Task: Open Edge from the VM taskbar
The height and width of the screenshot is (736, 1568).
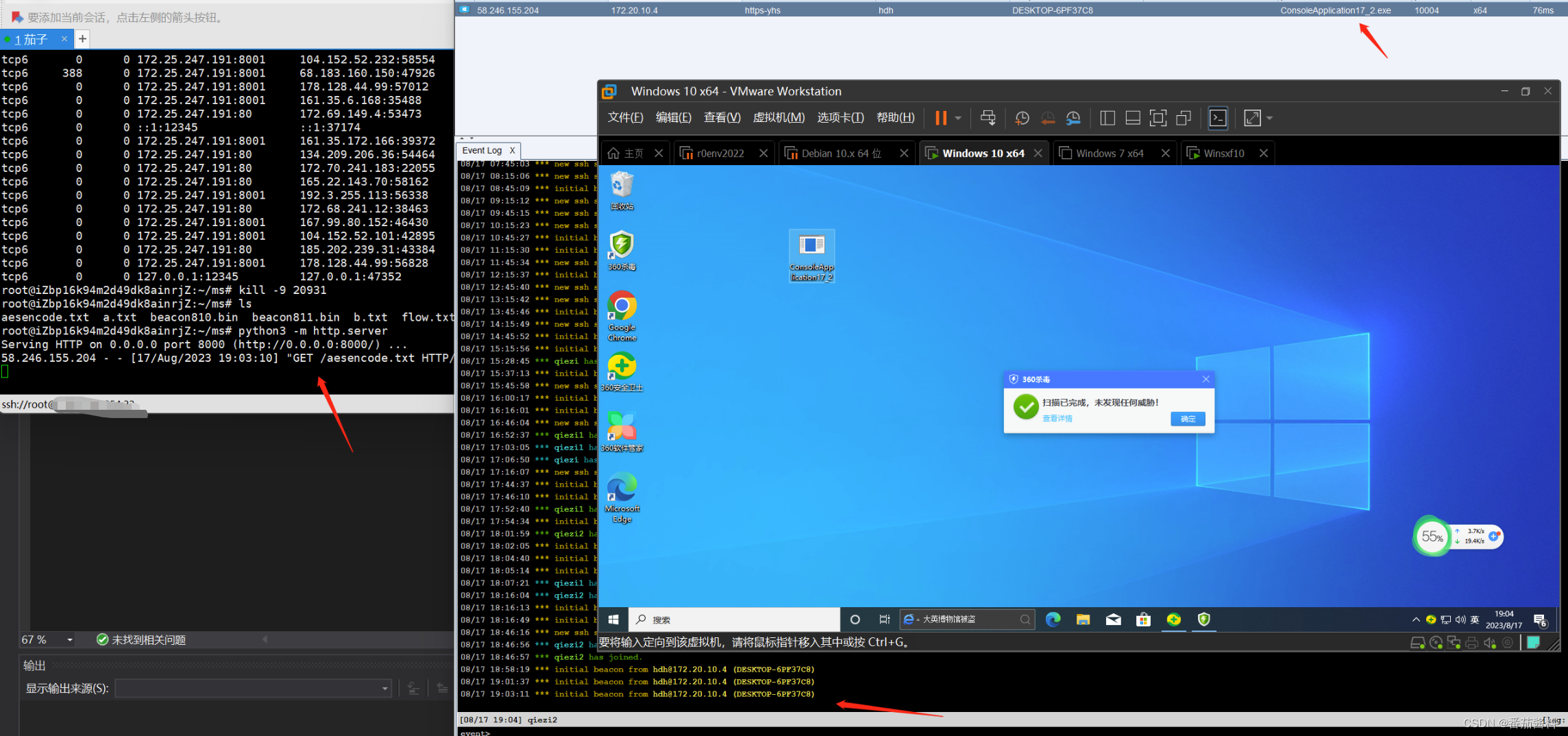Action: [1053, 620]
